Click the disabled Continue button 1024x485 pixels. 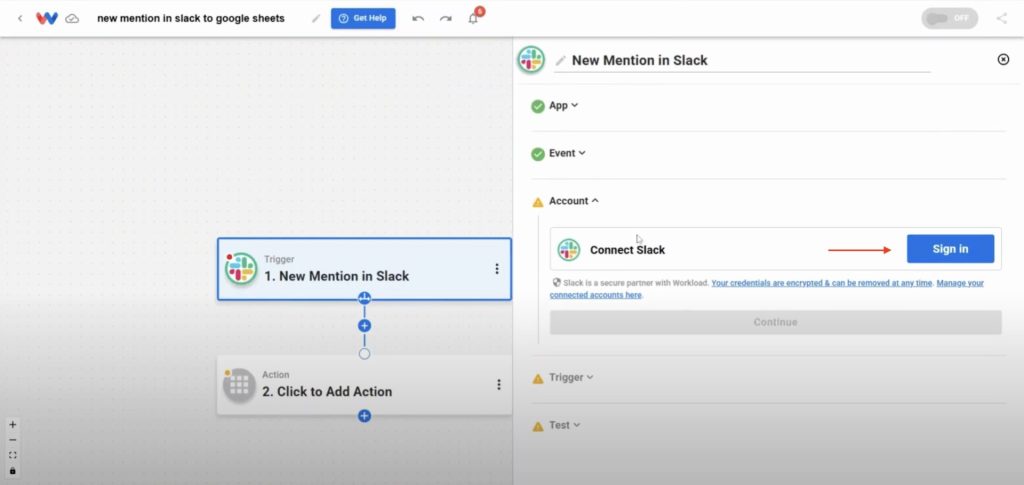[x=775, y=322]
